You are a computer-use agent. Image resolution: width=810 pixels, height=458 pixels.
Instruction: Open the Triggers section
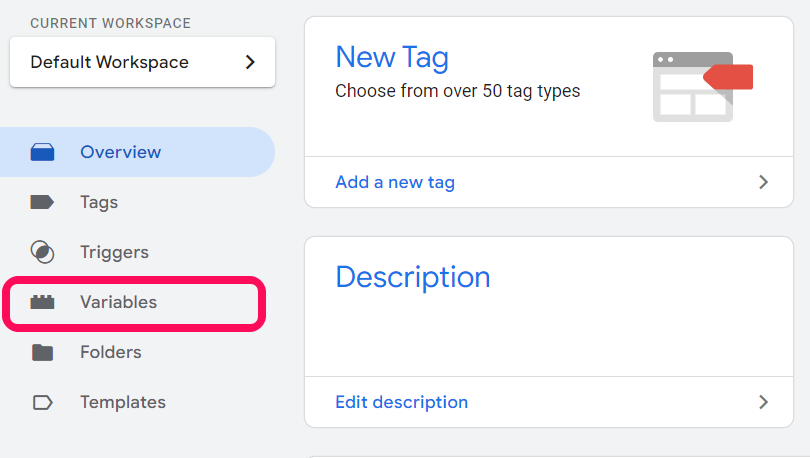(114, 252)
